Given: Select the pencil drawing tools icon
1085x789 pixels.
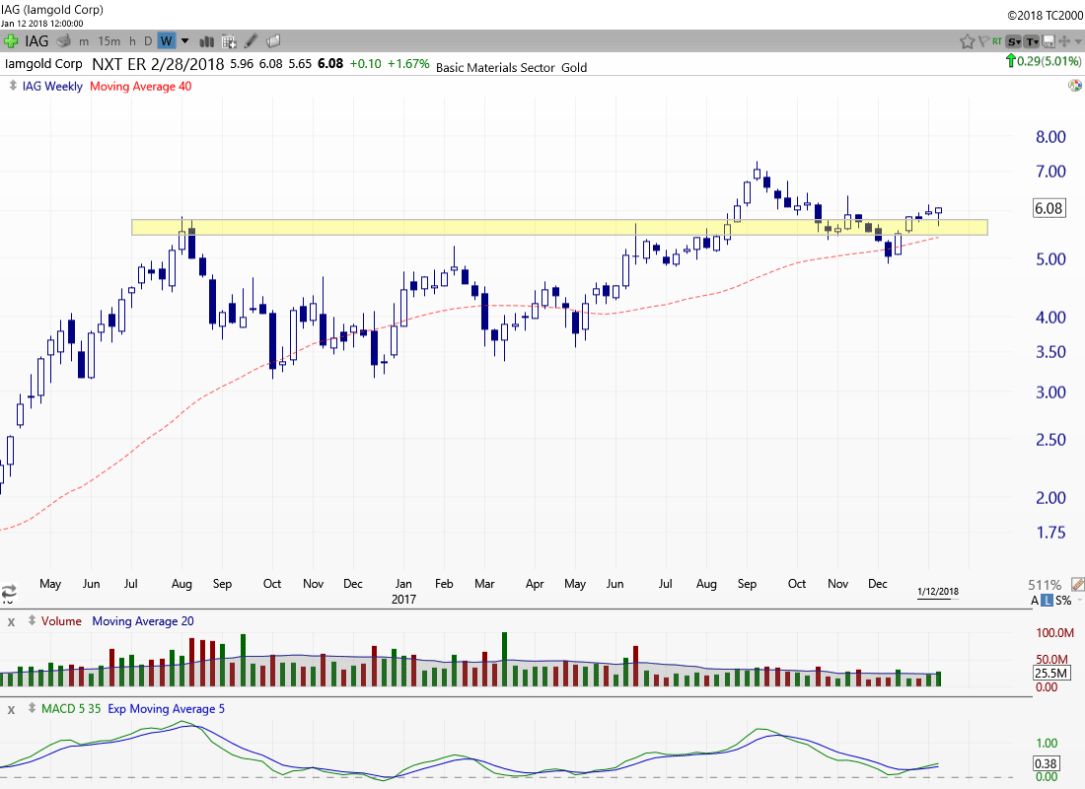Looking at the screenshot, I should (252, 41).
